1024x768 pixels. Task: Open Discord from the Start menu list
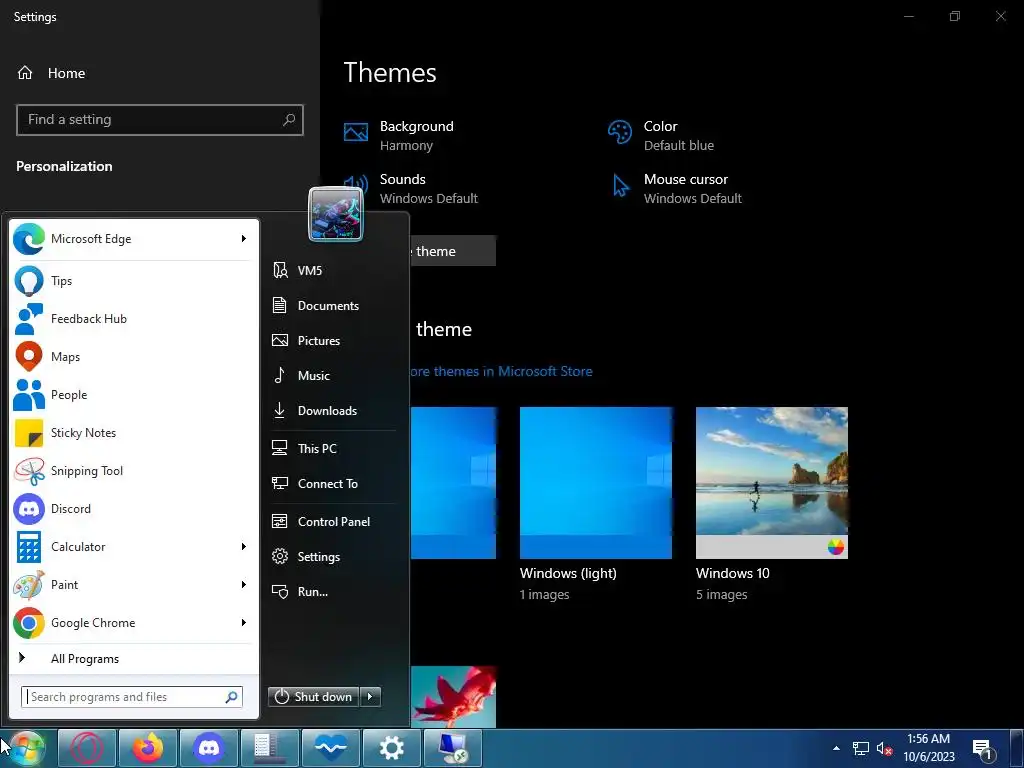coord(131,509)
